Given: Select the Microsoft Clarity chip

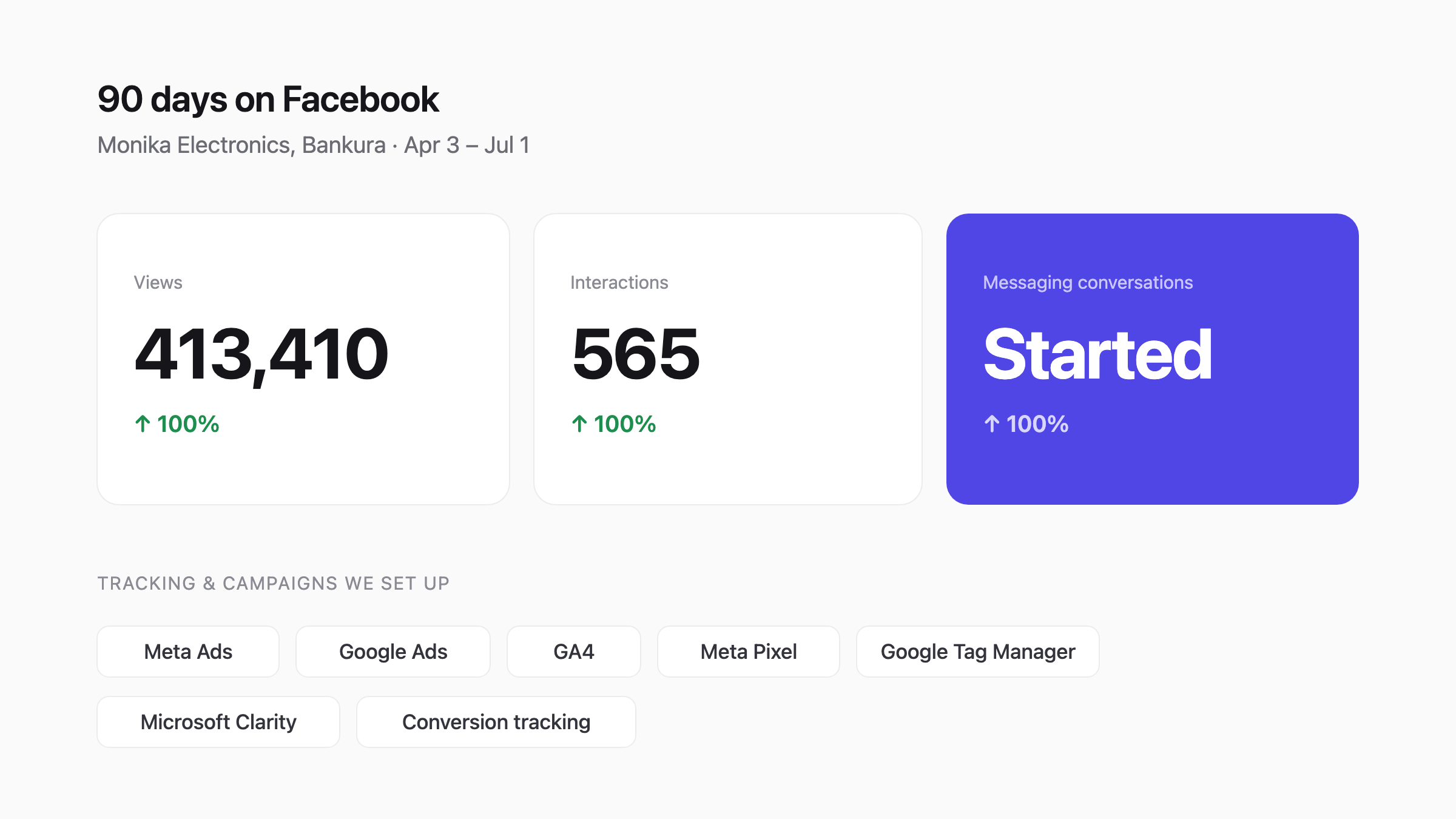Looking at the screenshot, I should coord(218,722).
